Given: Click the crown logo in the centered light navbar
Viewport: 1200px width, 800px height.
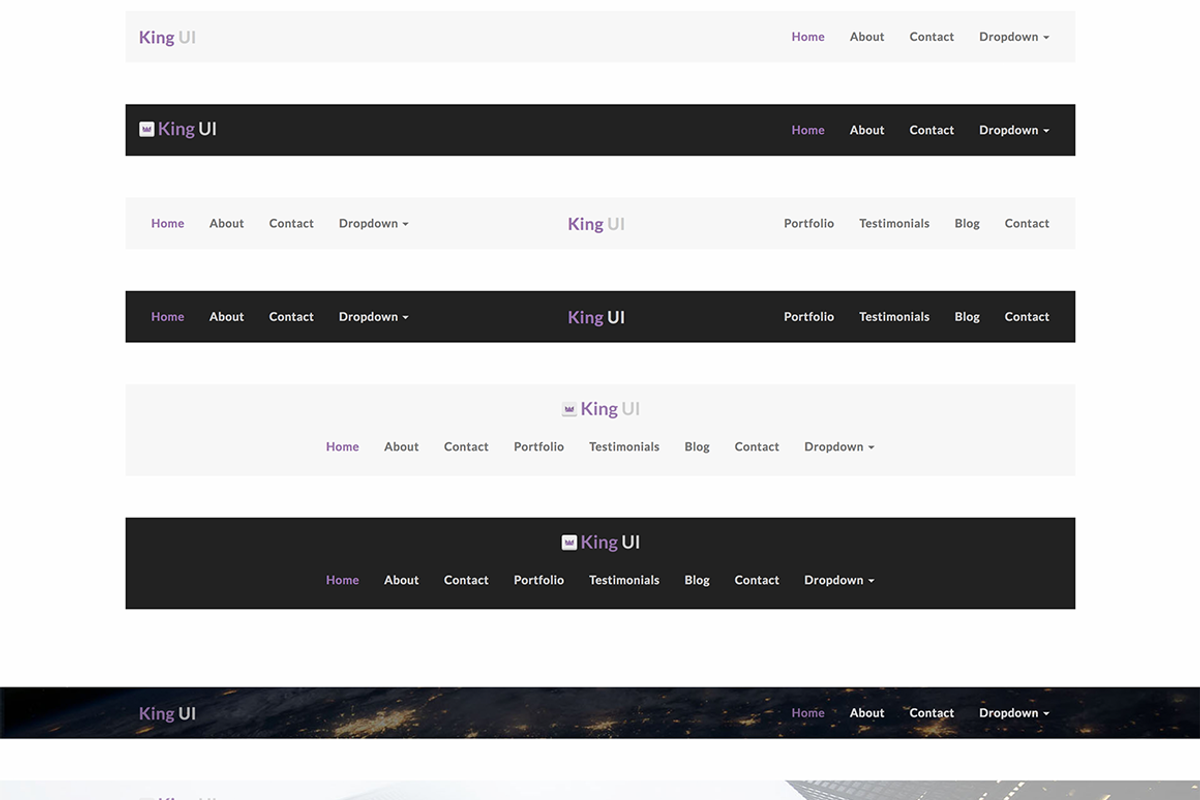Looking at the screenshot, I should click(570, 408).
